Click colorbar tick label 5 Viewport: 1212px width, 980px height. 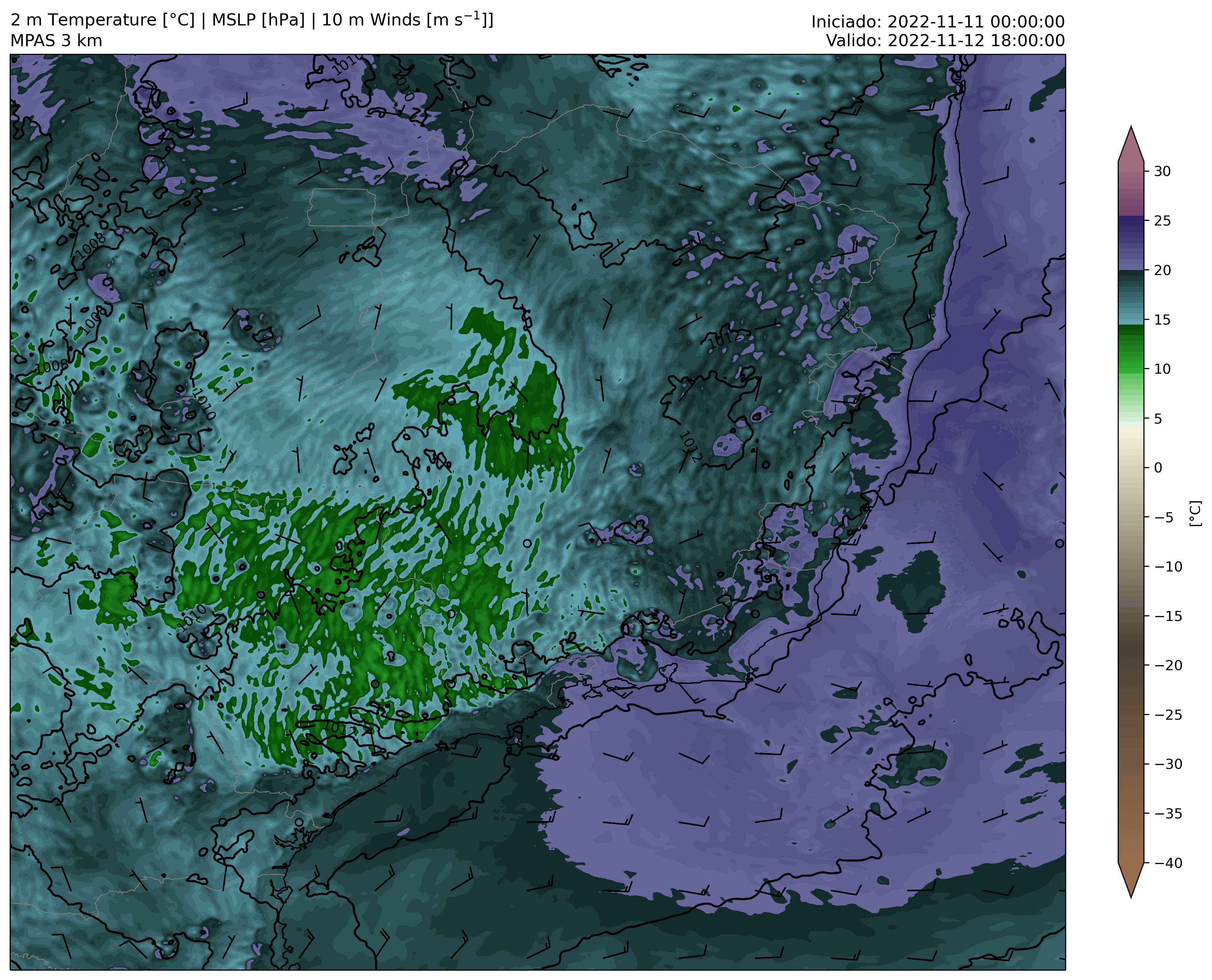pos(1157,418)
